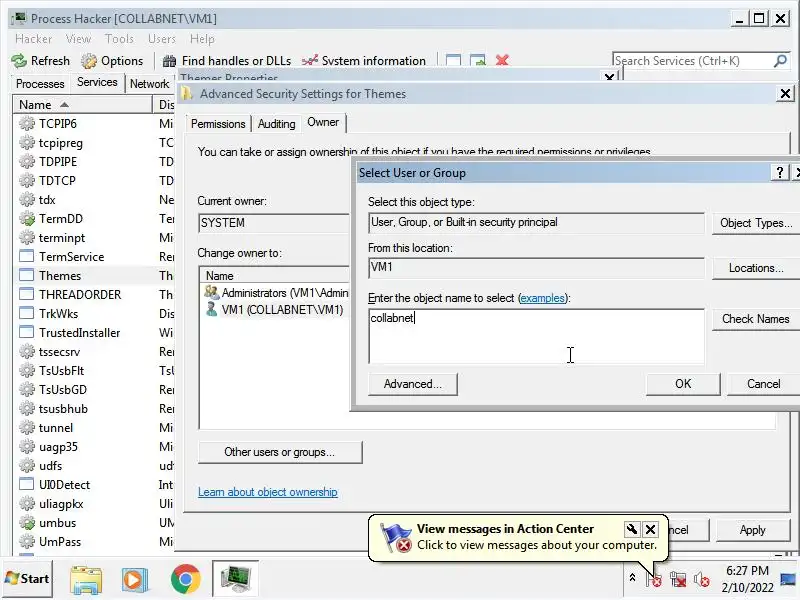
Task: Click the TermService window icon
Action: [x=27, y=256]
